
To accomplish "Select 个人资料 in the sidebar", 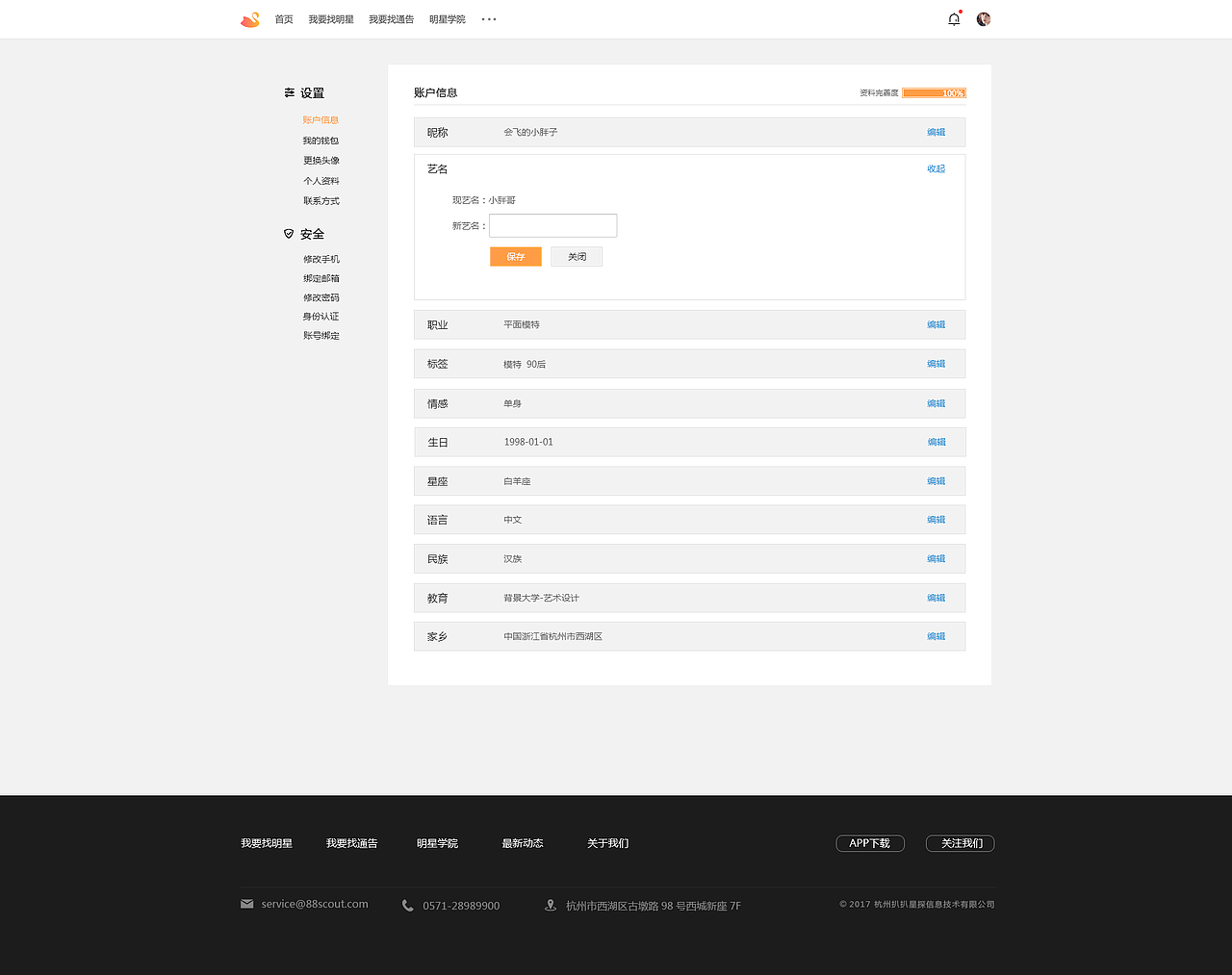I will click(321, 181).
